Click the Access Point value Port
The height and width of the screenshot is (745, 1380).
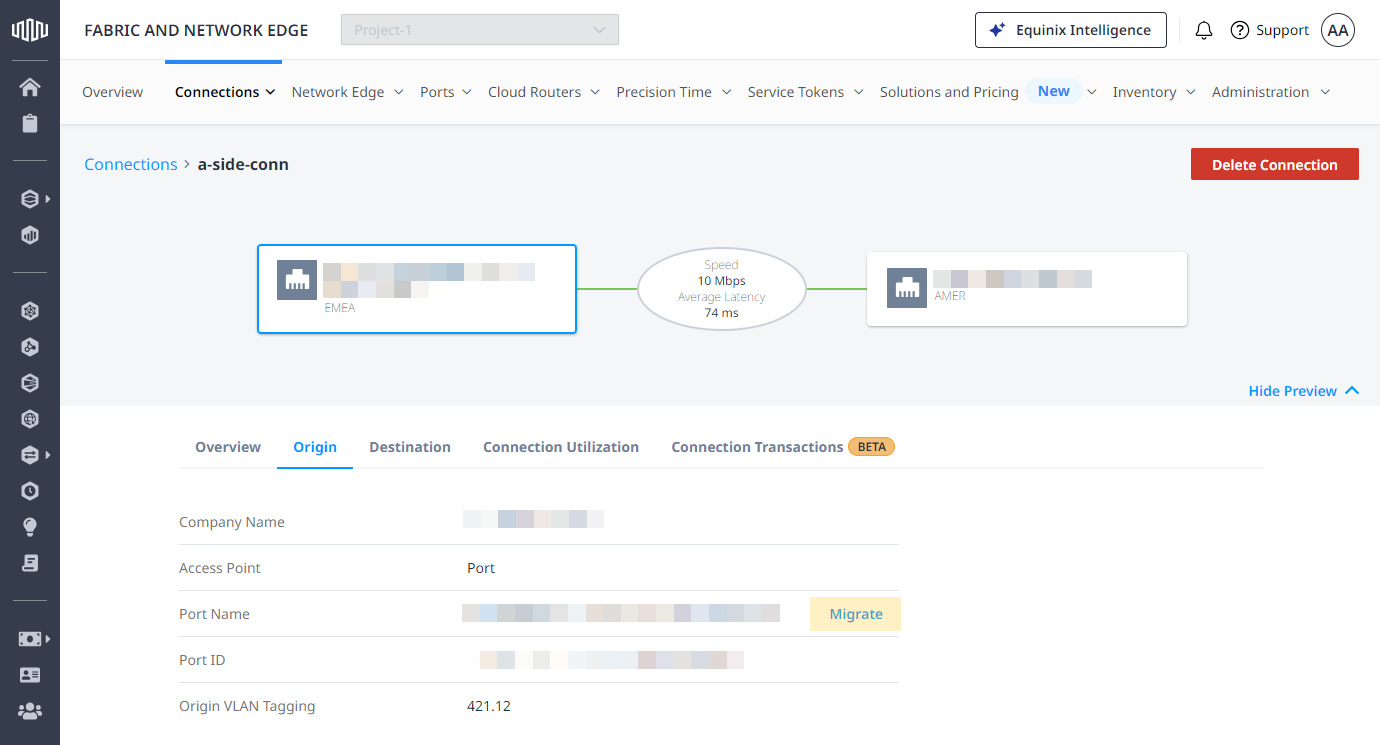click(x=481, y=568)
